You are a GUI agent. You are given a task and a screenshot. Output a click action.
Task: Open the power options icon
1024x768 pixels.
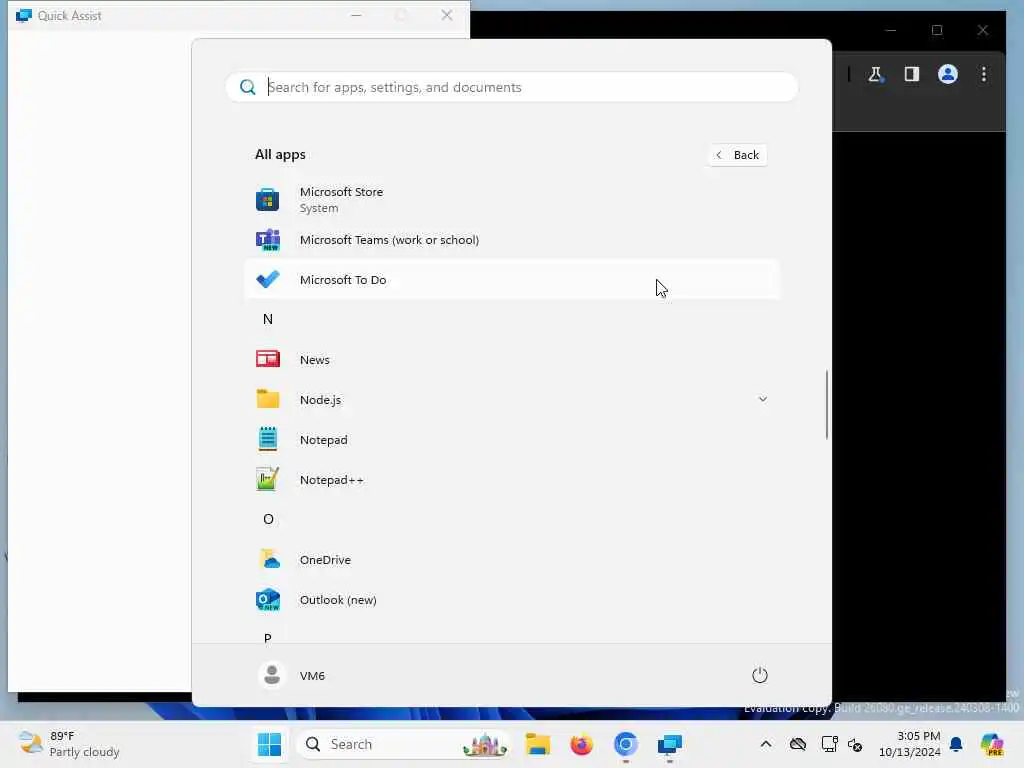(760, 675)
